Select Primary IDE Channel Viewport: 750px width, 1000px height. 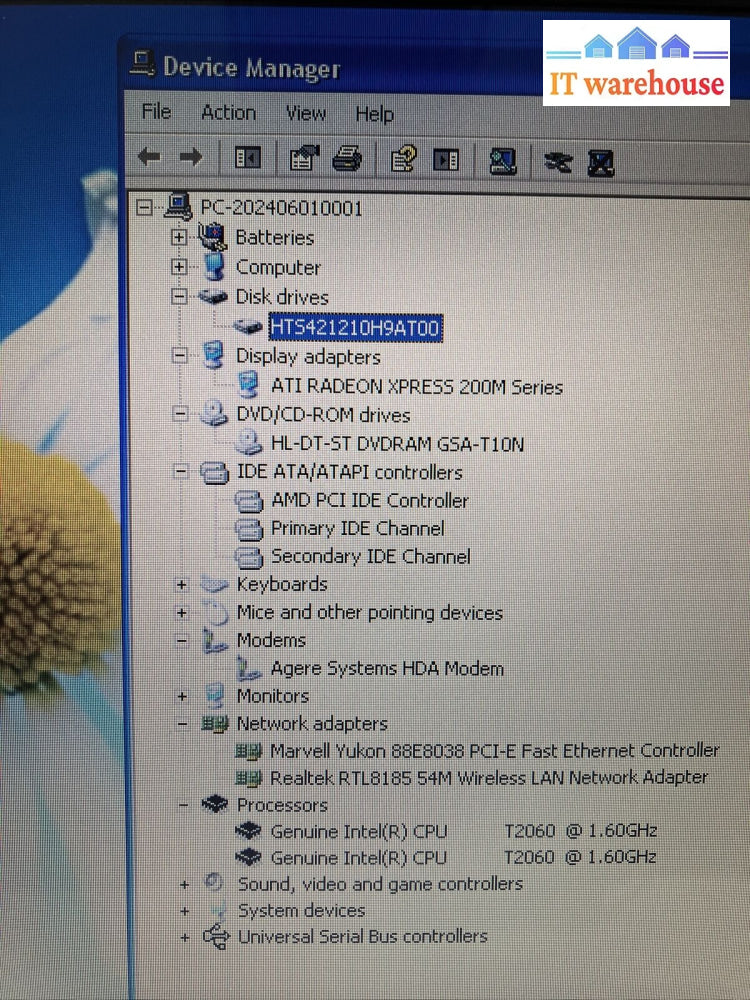pyautogui.click(x=358, y=528)
